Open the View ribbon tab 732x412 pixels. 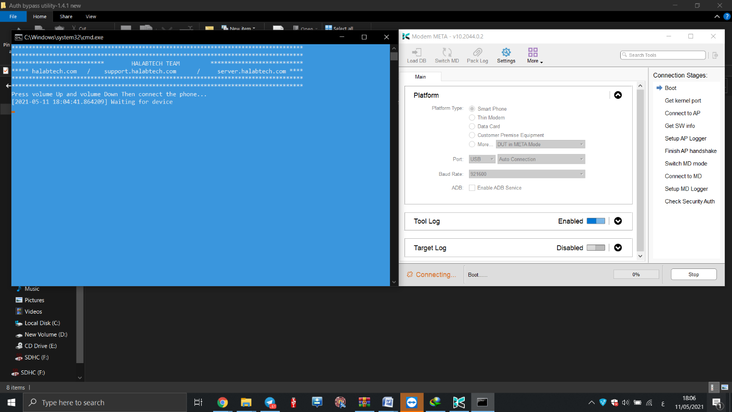tap(91, 16)
